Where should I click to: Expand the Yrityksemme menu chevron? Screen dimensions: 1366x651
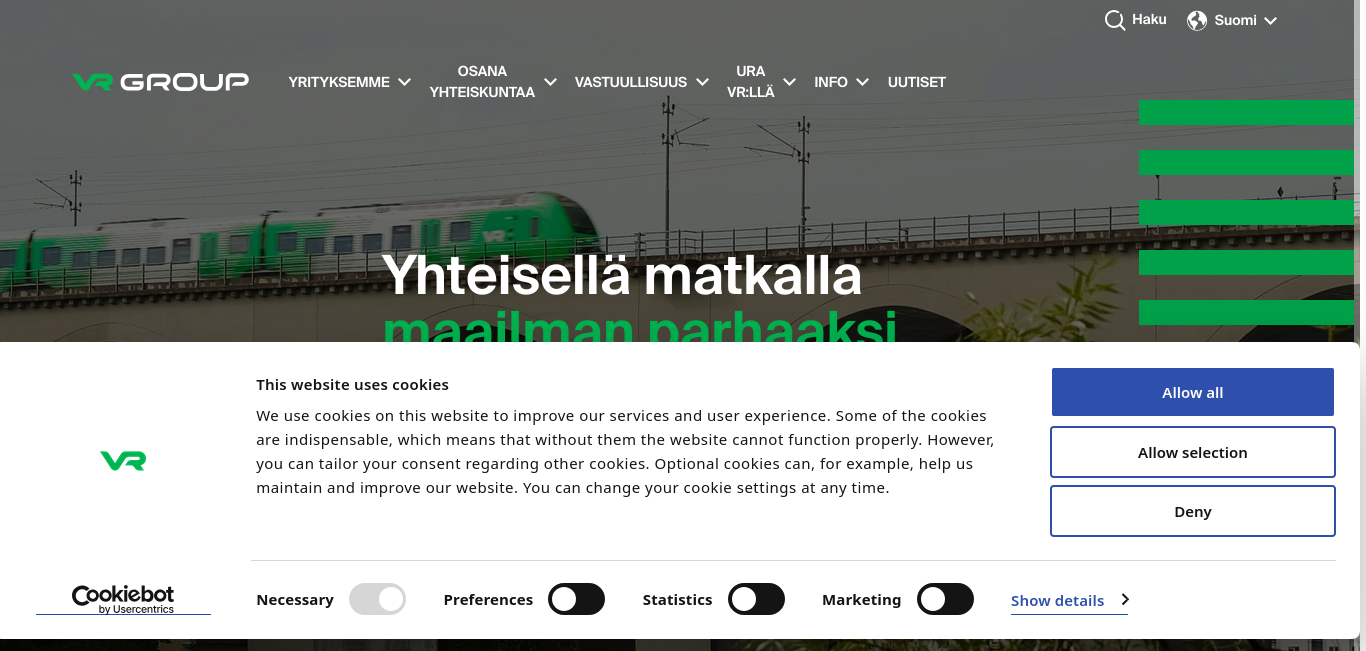[405, 82]
